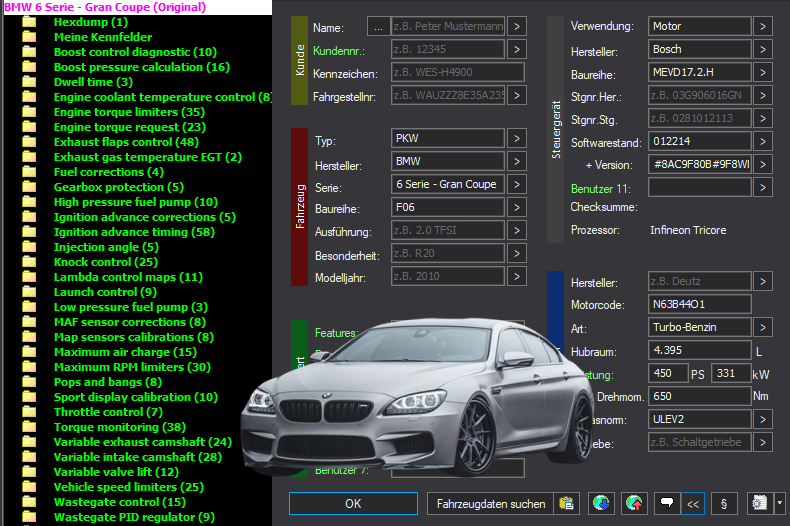Select Lambda control maps (11) folder
The width and height of the screenshot is (790, 526).
coord(128,277)
